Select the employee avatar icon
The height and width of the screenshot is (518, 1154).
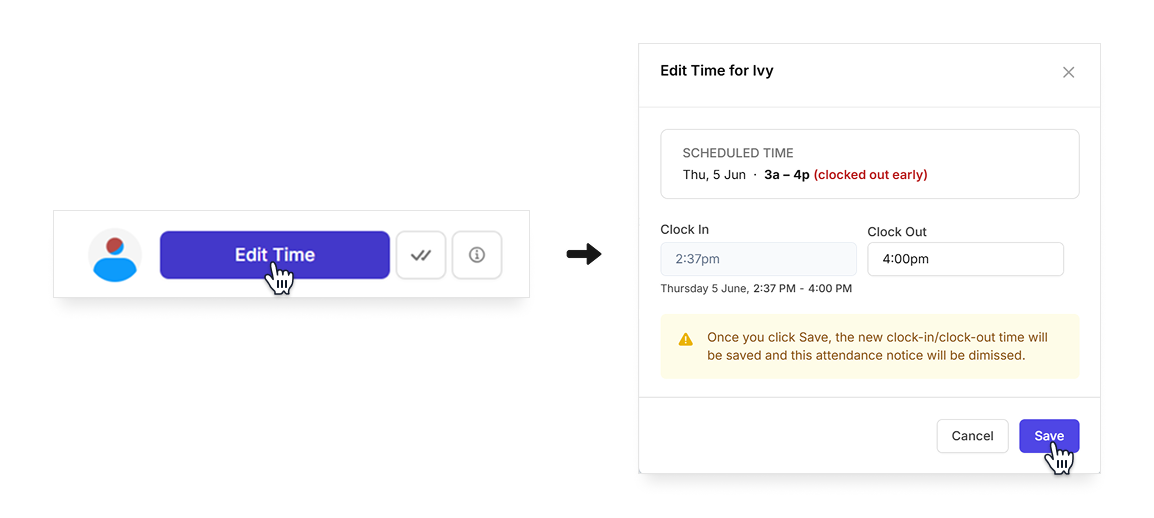(x=115, y=255)
